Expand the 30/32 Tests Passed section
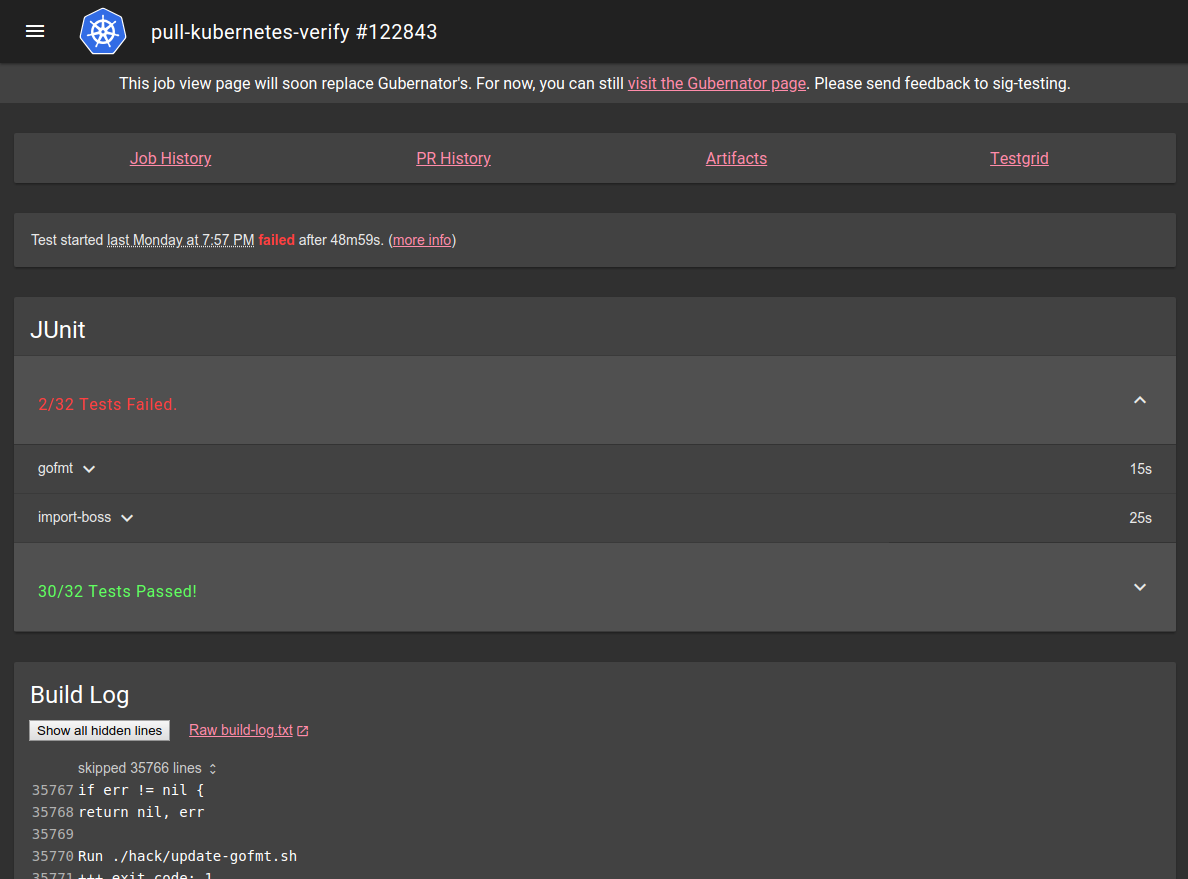Screen dimensions: 1188x879 (x=1139, y=588)
